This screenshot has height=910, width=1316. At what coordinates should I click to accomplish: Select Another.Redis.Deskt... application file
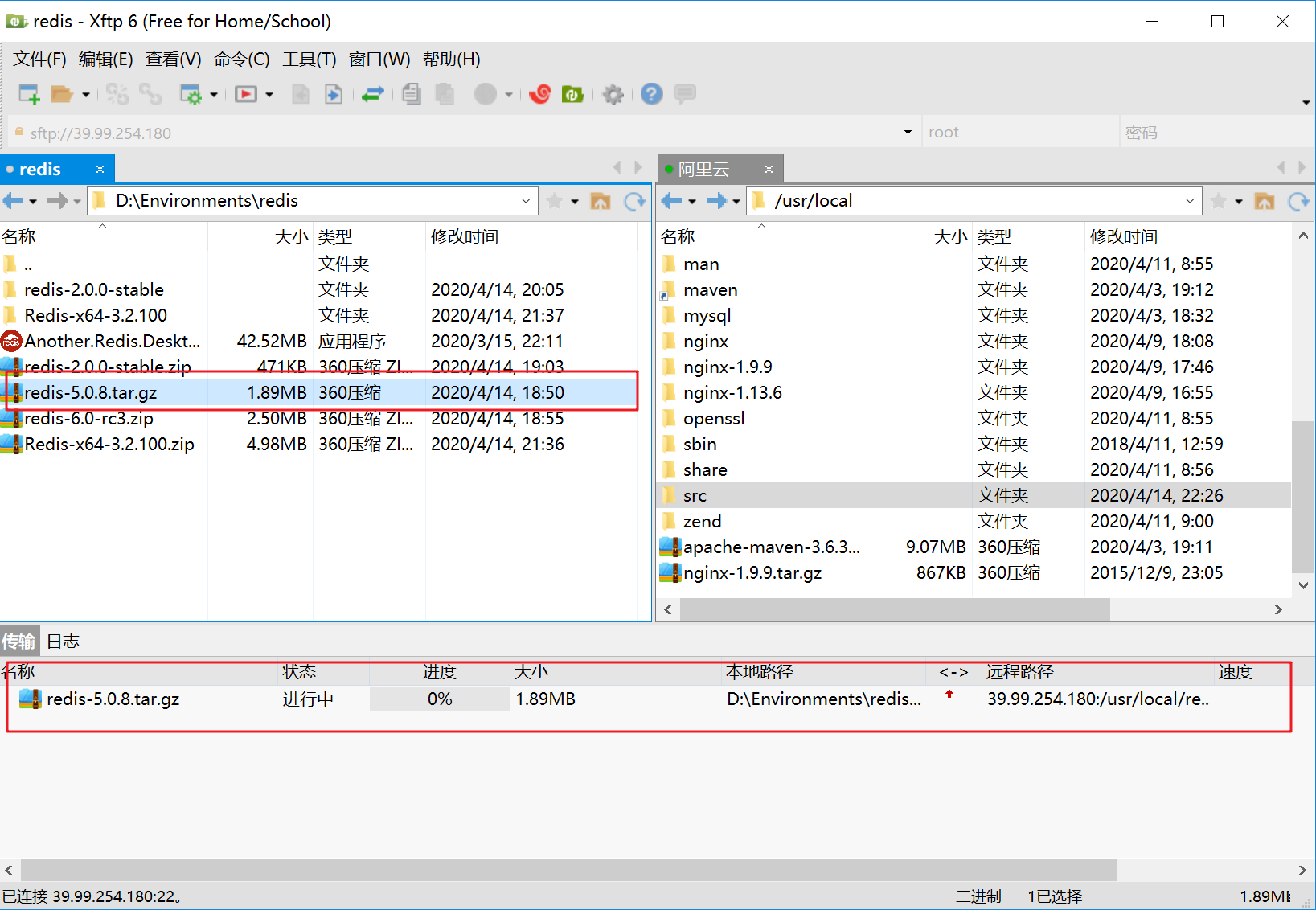point(318,341)
